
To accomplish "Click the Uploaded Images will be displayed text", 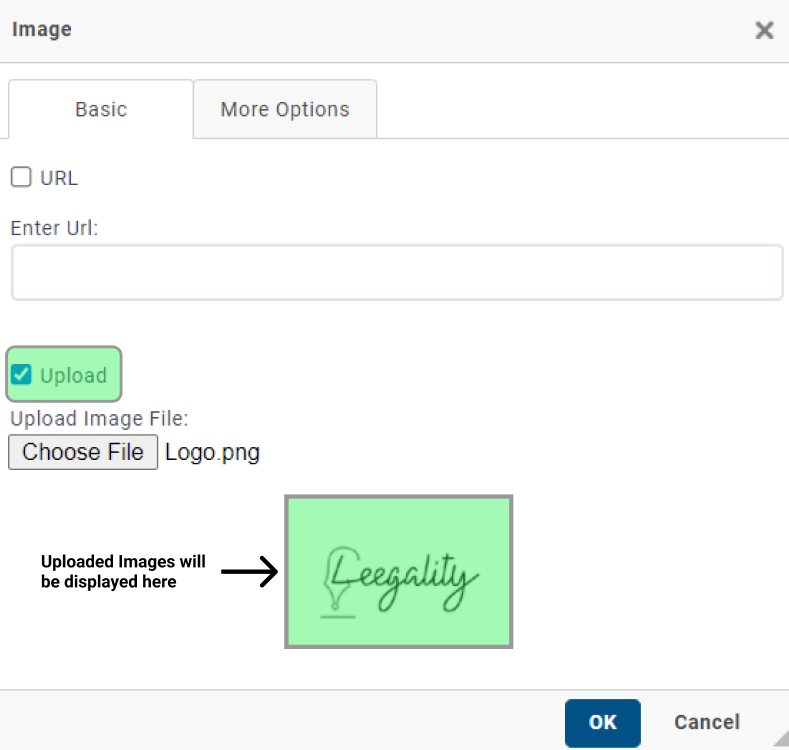I will tap(123, 571).
